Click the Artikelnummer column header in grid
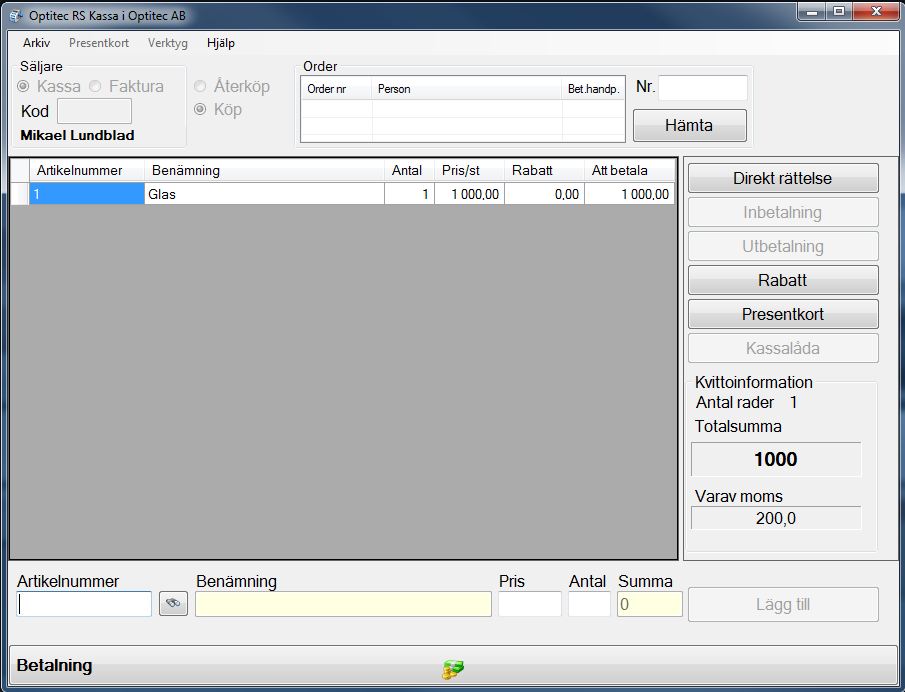This screenshot has width=905, height=692. coord(87,170)
